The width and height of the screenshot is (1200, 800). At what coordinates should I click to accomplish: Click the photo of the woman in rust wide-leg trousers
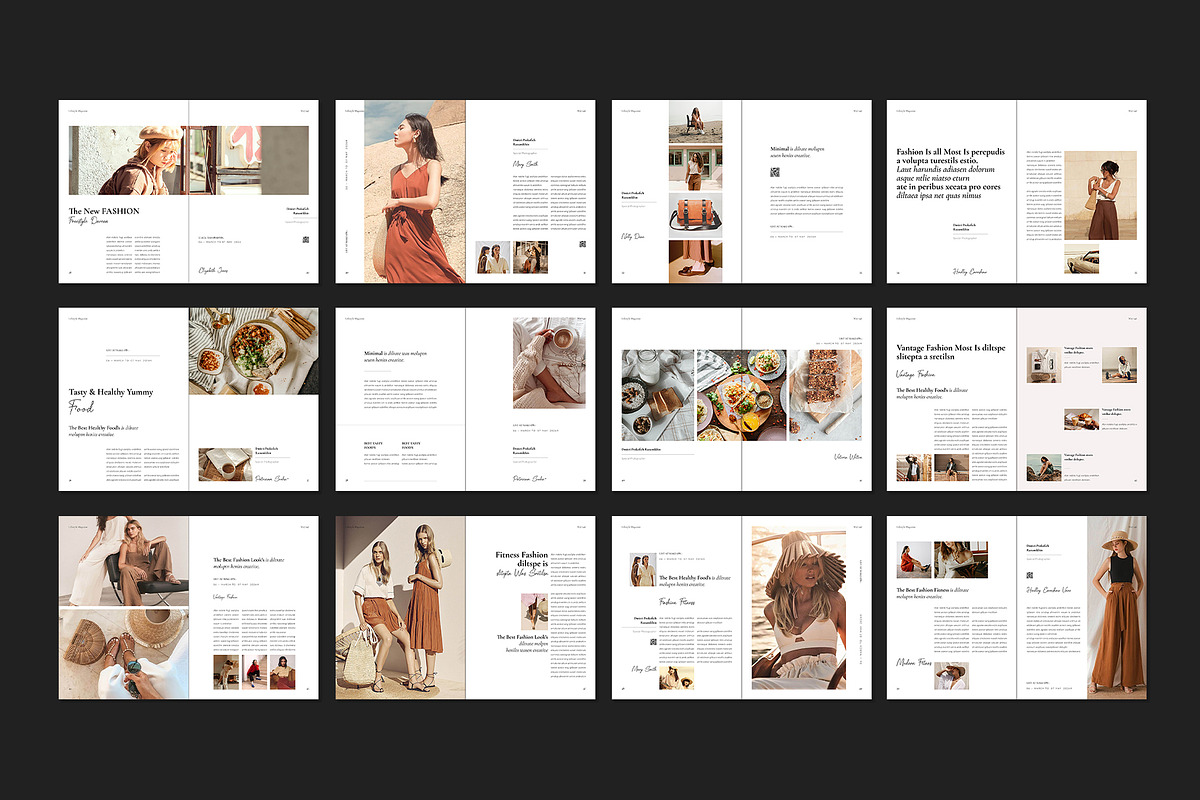[x=1117, y=608]
